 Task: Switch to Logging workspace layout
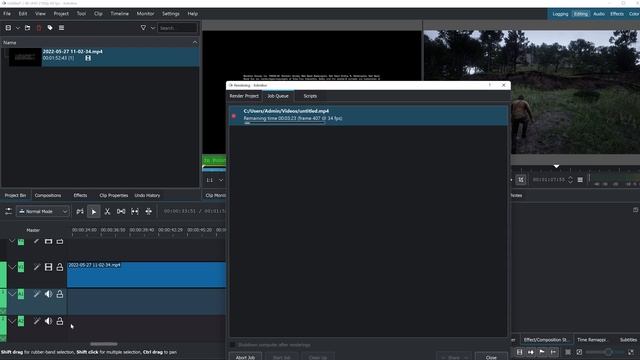pos(560,14)
